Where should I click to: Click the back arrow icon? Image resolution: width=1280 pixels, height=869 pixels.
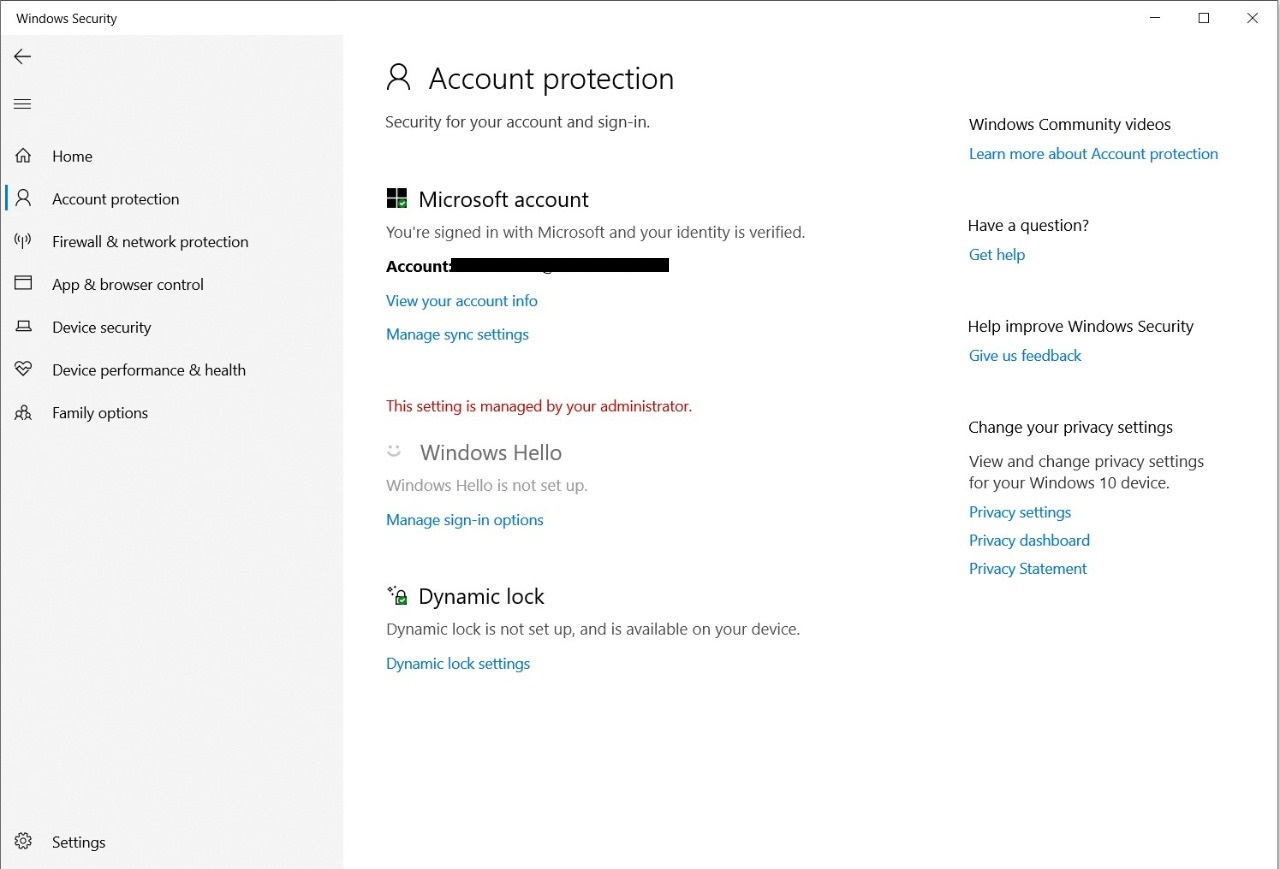(23, 57)
